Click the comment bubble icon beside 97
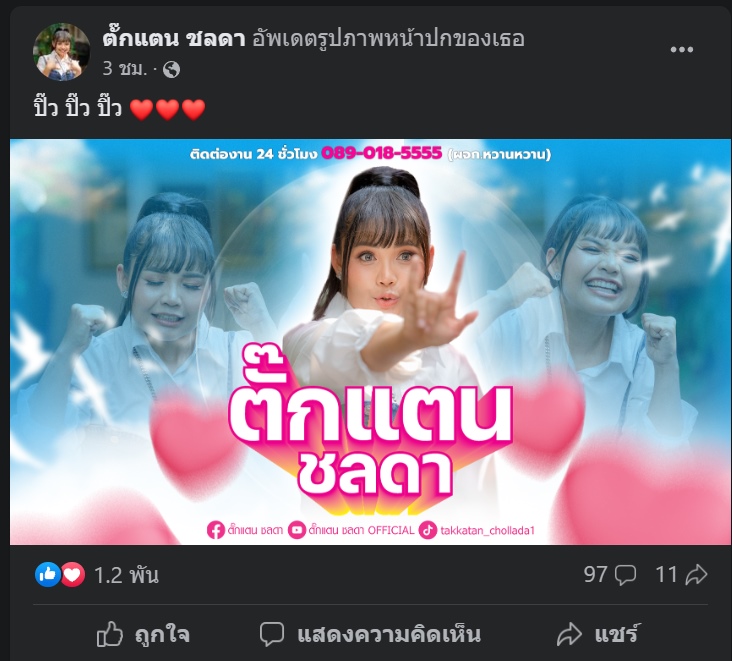 click(625, 575)
